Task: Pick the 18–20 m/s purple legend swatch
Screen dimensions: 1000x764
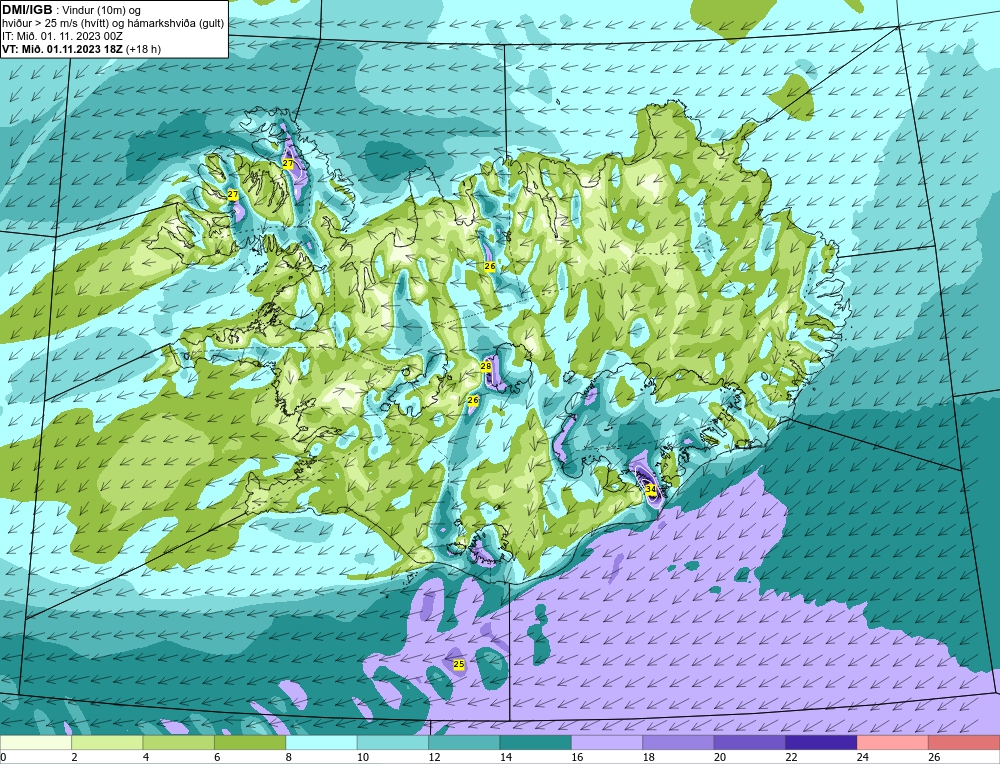Action: pos(679,743)
